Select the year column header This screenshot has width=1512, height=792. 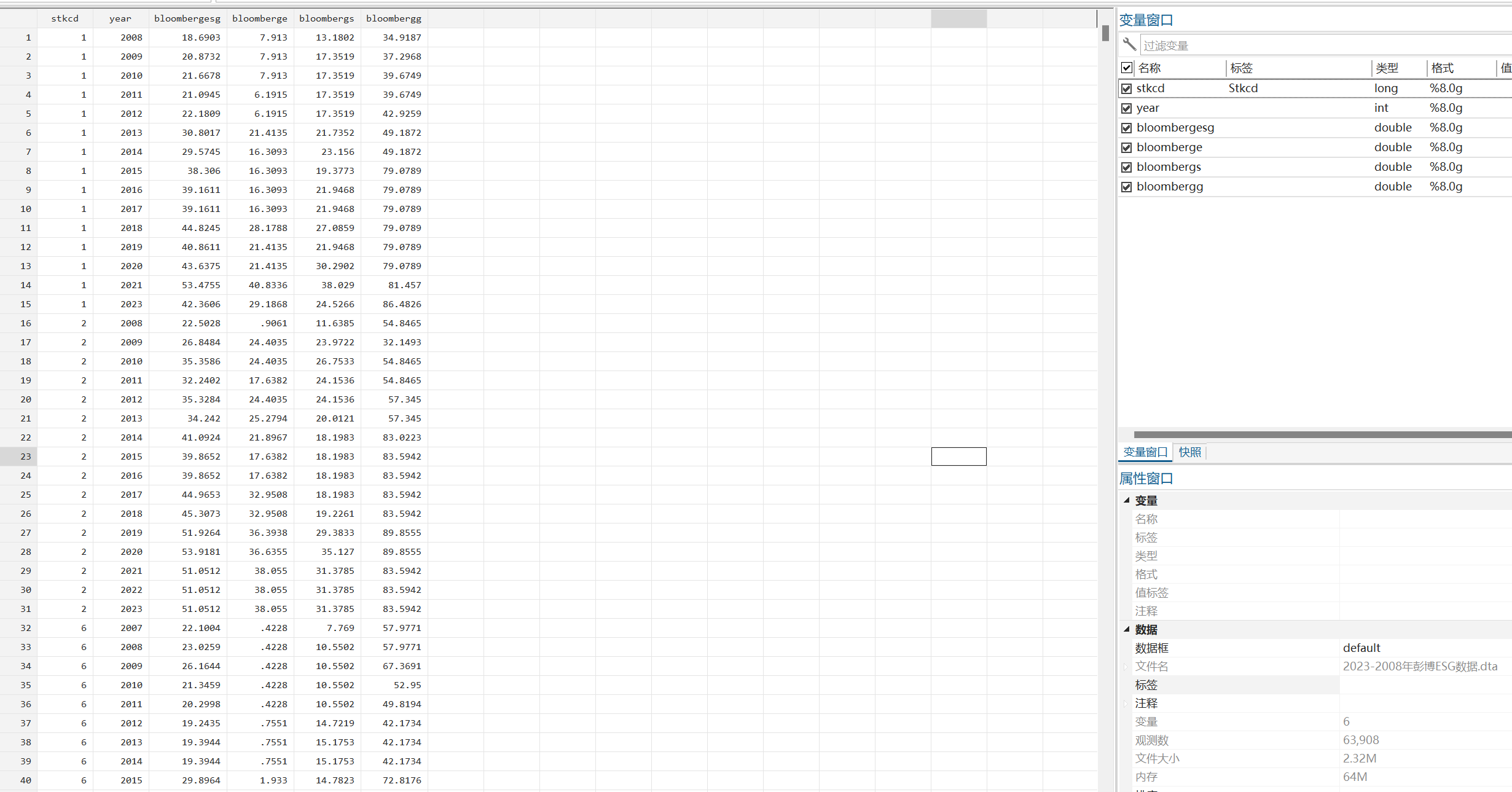point(120,18)
